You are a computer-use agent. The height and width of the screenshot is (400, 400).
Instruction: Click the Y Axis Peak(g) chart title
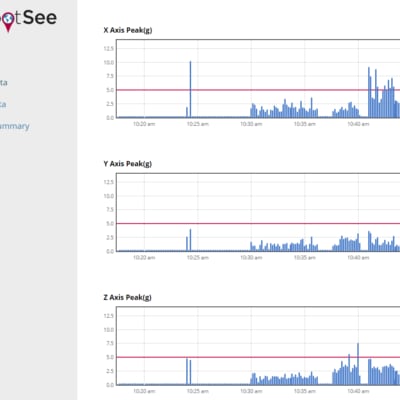tap(128, 164)
